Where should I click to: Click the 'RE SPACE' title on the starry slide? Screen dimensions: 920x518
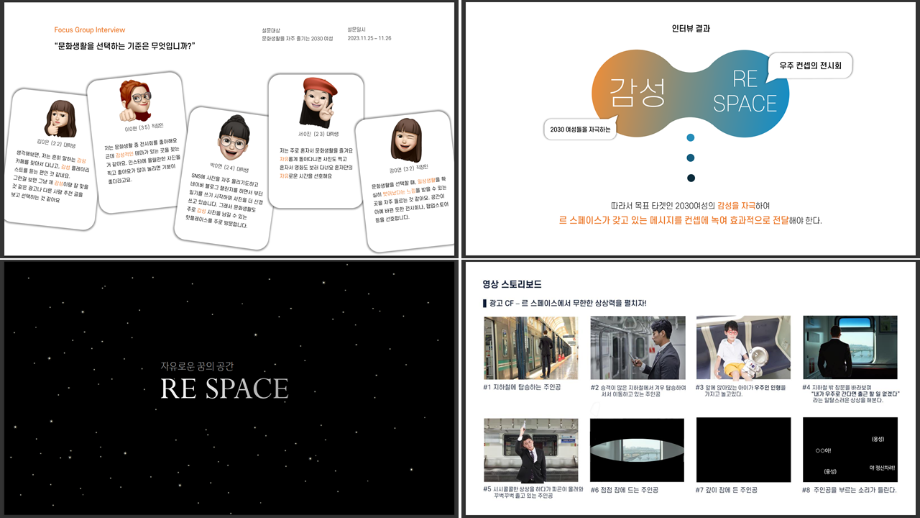point(225,389)
